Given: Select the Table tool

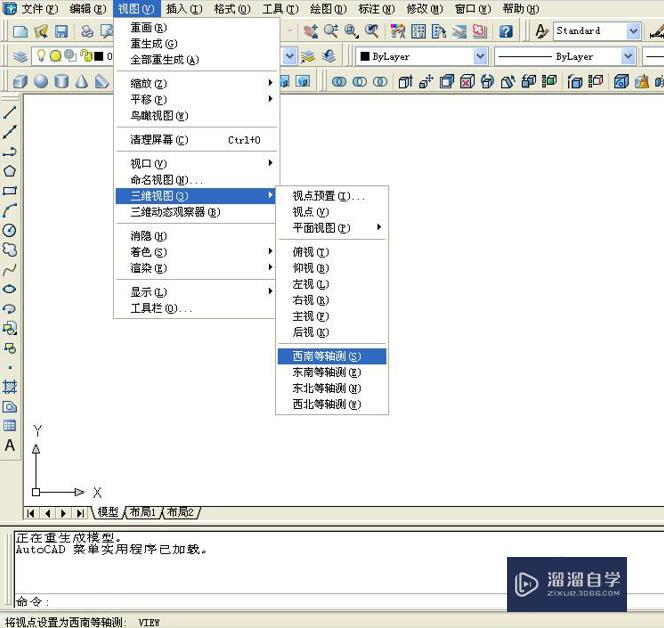Looking at the screenshot, I should [x=9, y=426].
